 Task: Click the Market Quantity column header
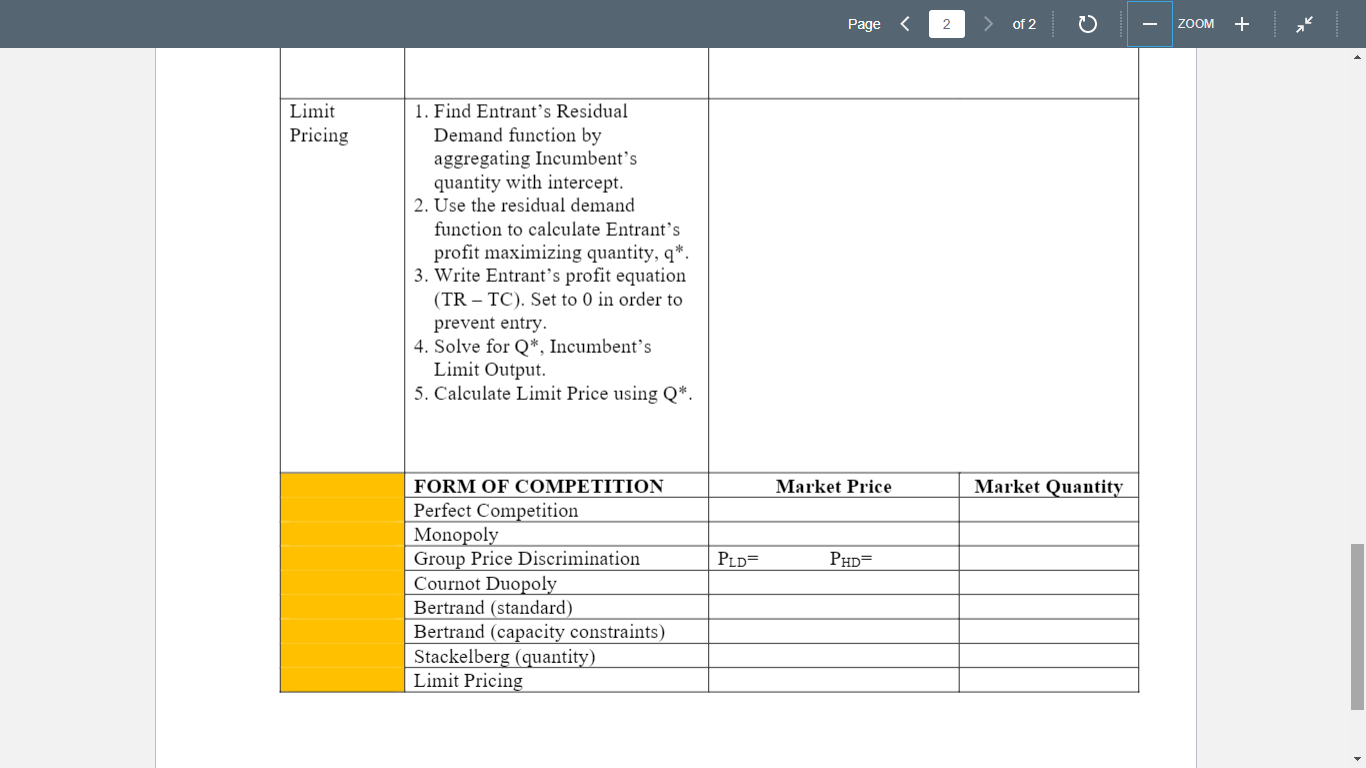[1047, 485]
